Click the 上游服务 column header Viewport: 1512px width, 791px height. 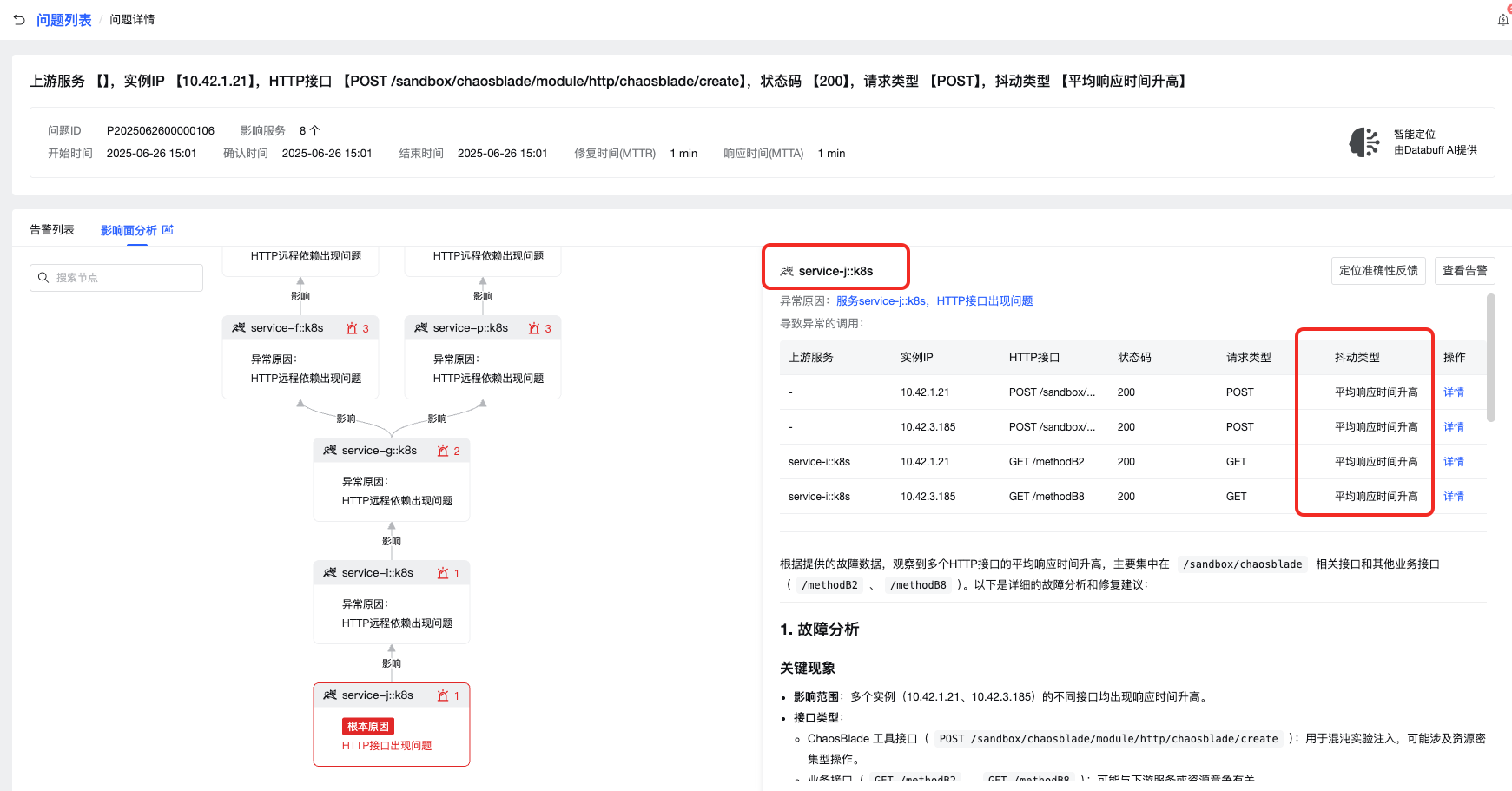[x=811, y=358]
